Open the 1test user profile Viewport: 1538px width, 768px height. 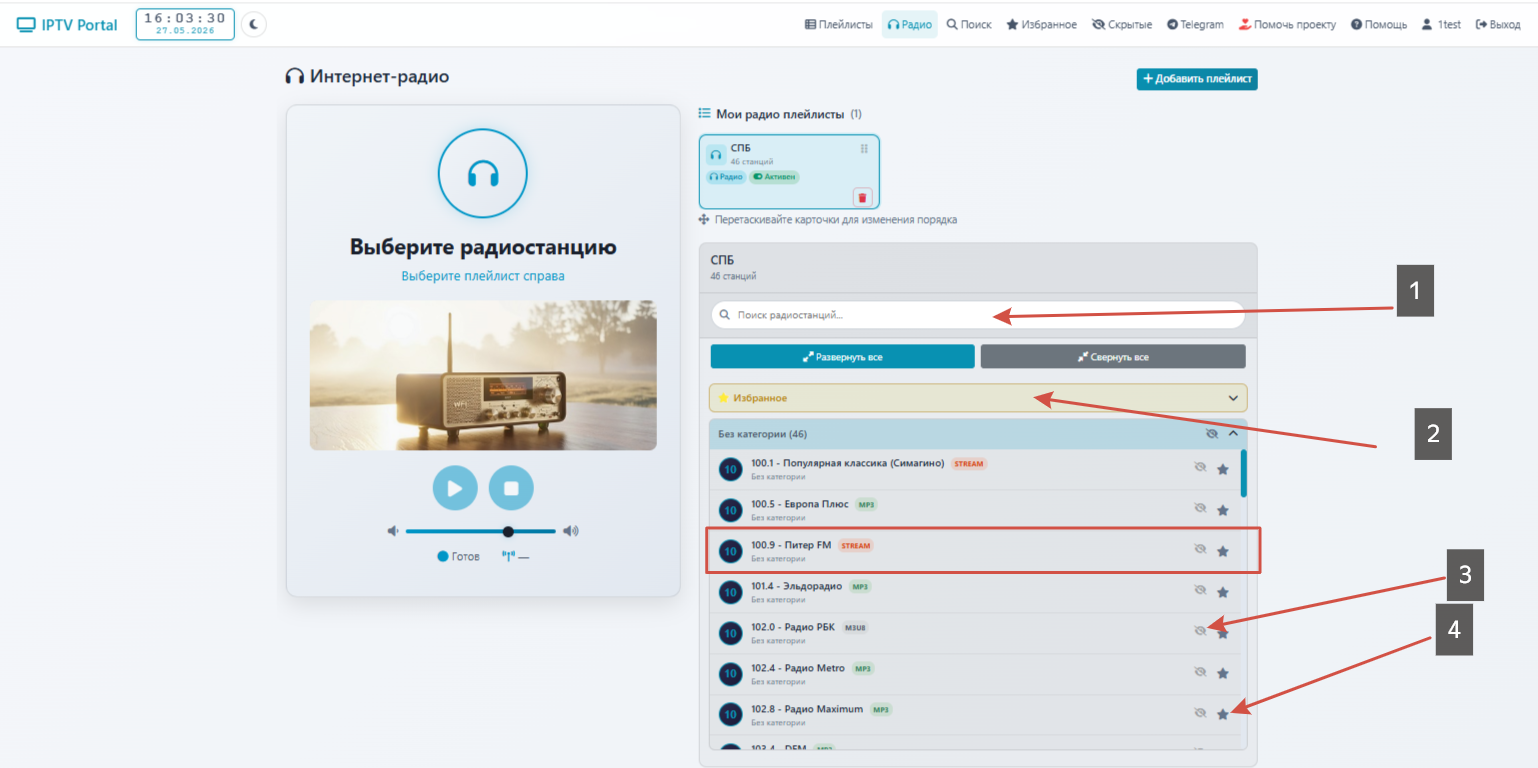1441,25
